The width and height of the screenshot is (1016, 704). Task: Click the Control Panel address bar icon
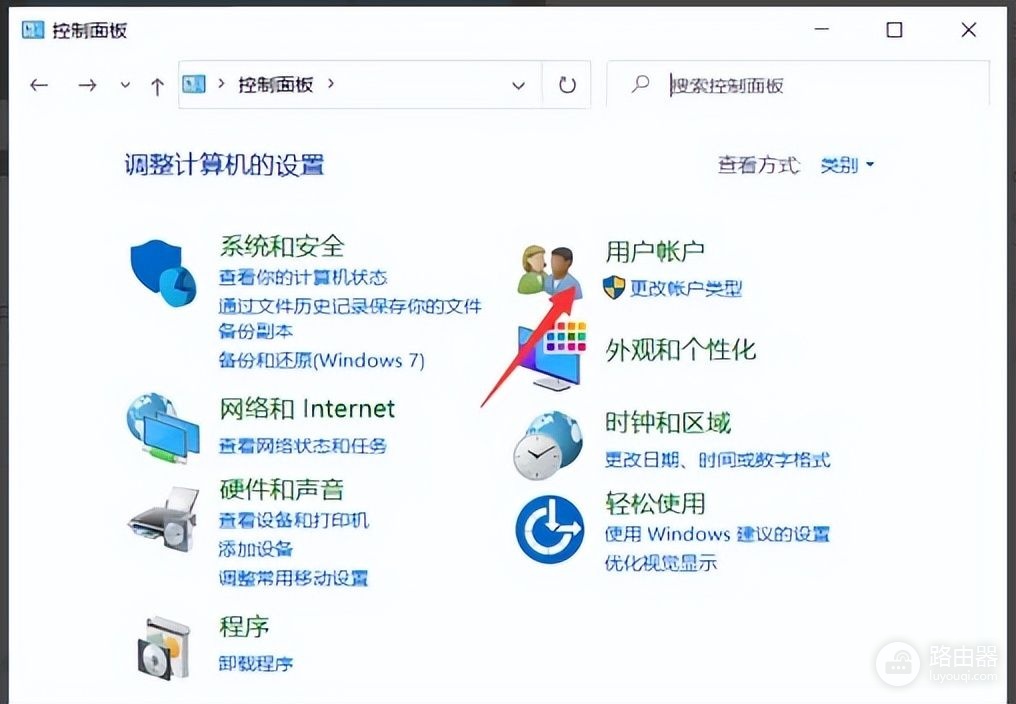pyautogui.click(x=194, y=84)
